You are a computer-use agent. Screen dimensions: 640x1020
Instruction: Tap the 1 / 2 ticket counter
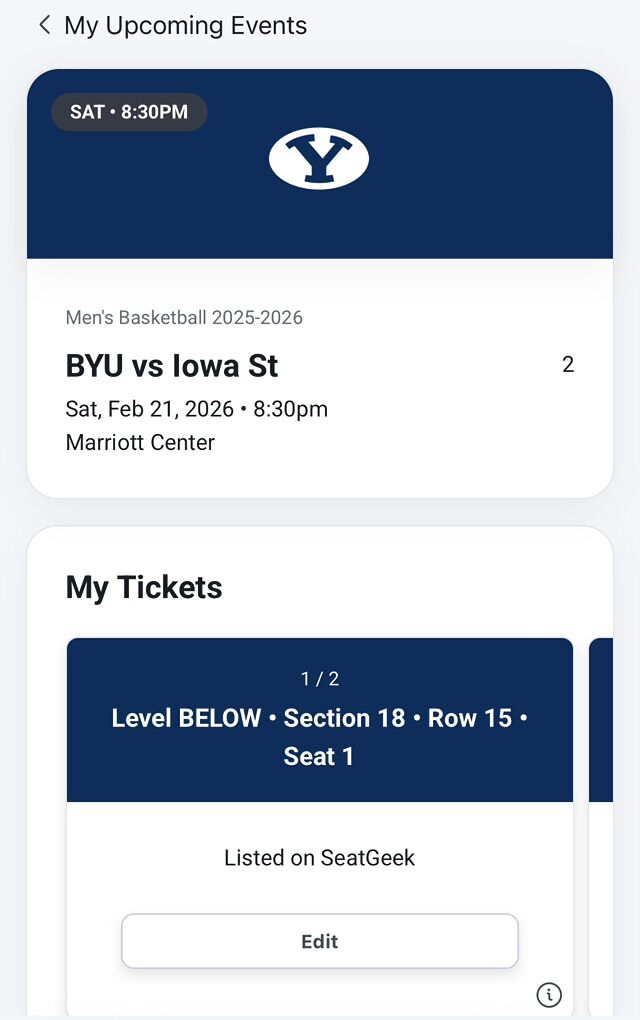pyautogui.click(x=320, y=679)
